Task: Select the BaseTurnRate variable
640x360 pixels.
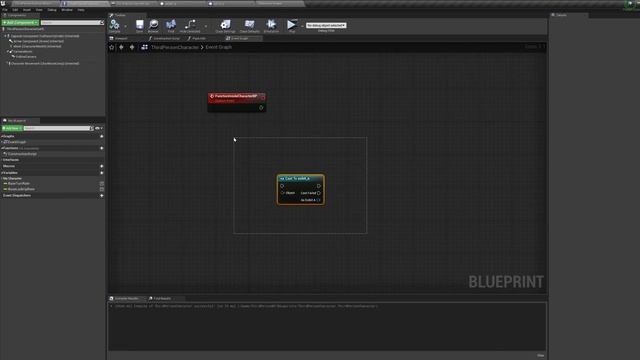Action: pos(18,184)
